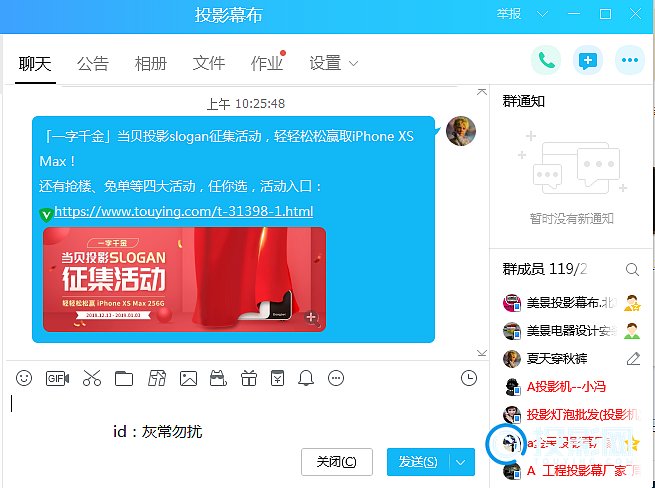The image size is (655, 488).
Task: Click the green V verified link icon
Action: [46, 214]
